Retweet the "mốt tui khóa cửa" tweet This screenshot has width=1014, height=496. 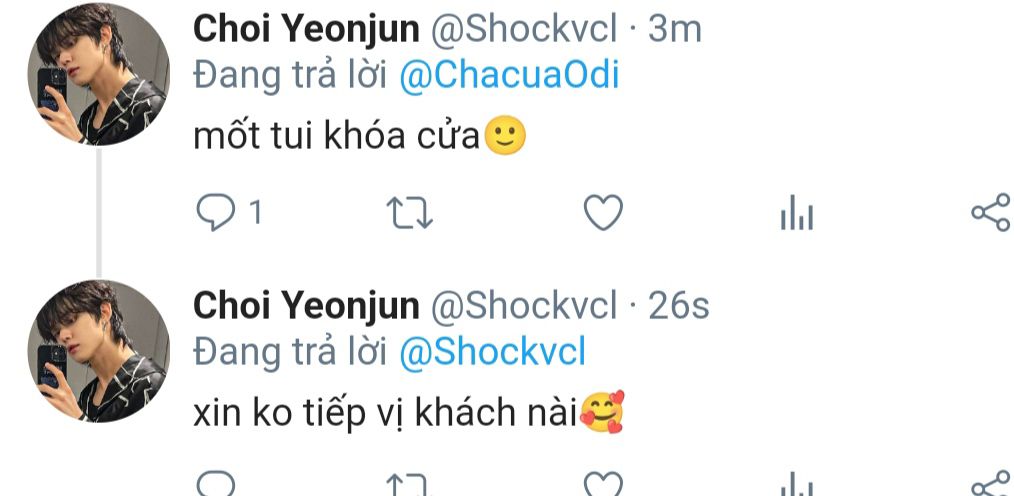[408, 213]
